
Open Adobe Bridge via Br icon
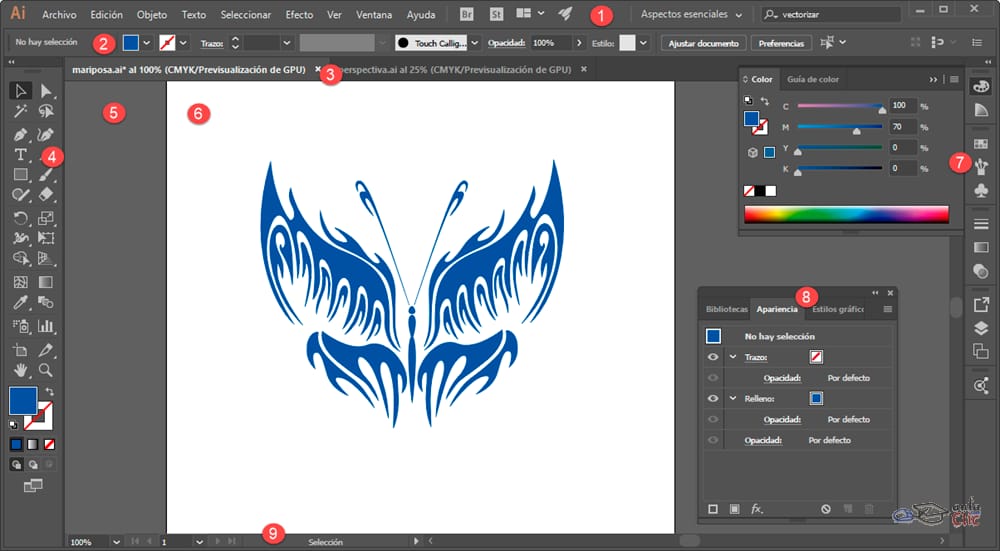pos(467,14)
